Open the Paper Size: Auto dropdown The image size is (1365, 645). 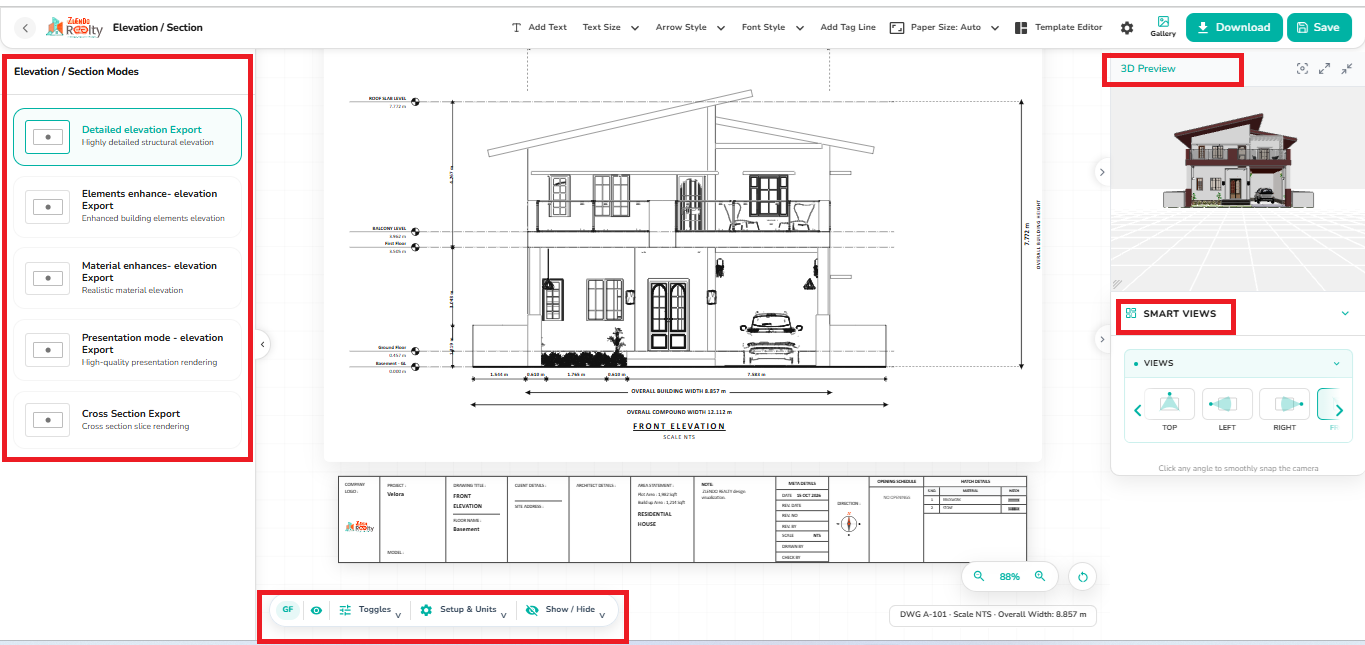click(944, 28)
